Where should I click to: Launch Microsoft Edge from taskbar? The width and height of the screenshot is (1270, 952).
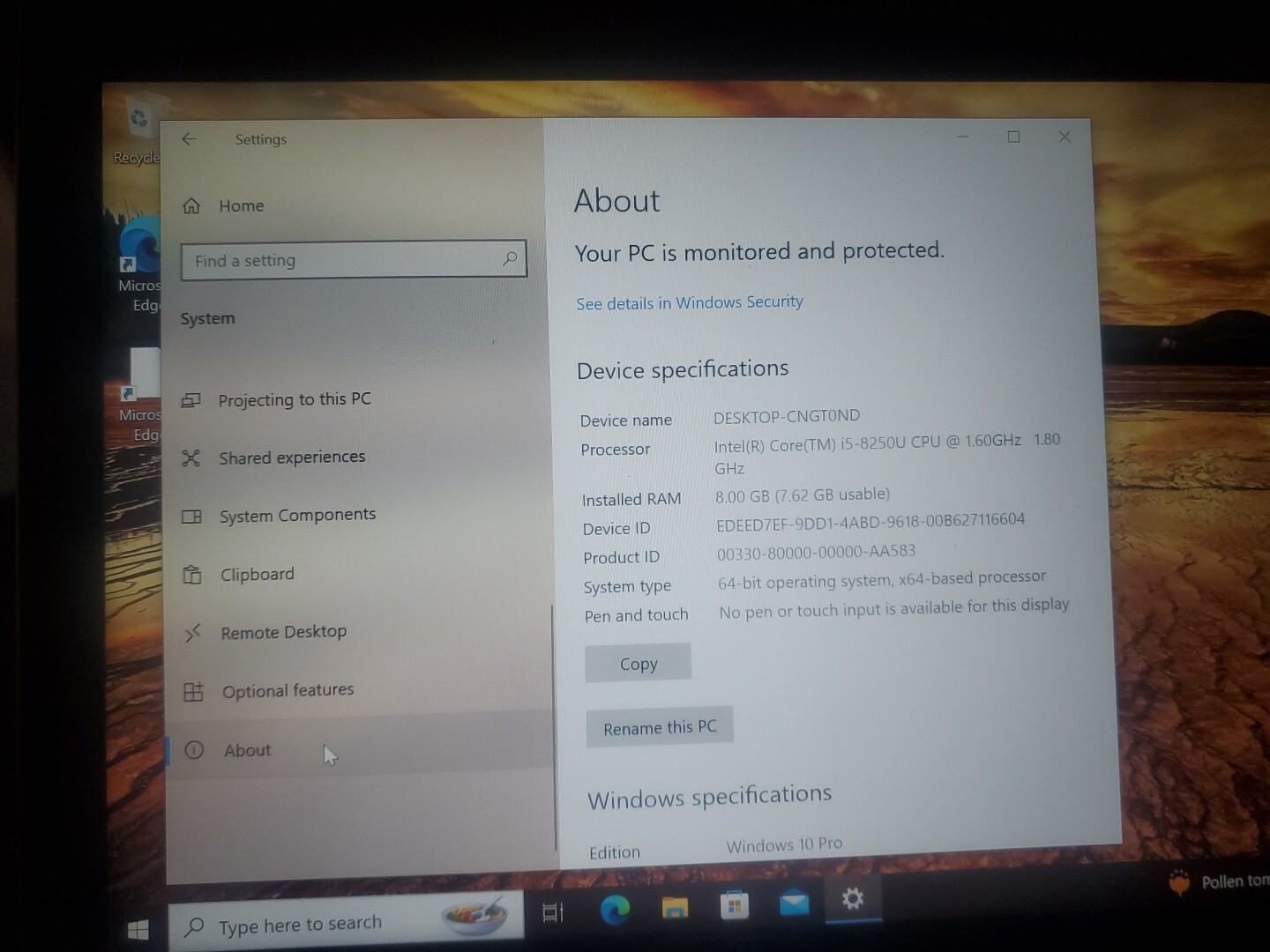(x=615, y=908)
